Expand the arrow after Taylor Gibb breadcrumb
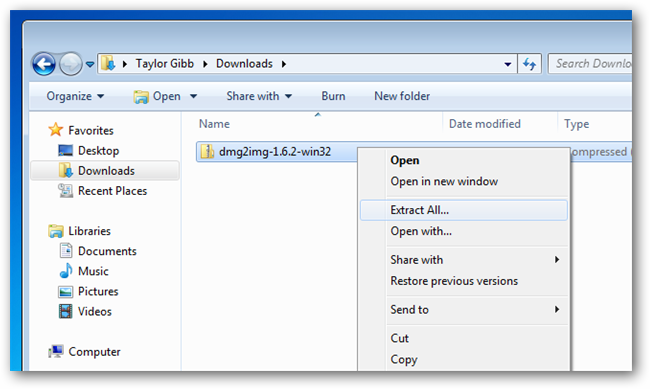Viewport: 650px width, 389px height. tap(205, 64)
